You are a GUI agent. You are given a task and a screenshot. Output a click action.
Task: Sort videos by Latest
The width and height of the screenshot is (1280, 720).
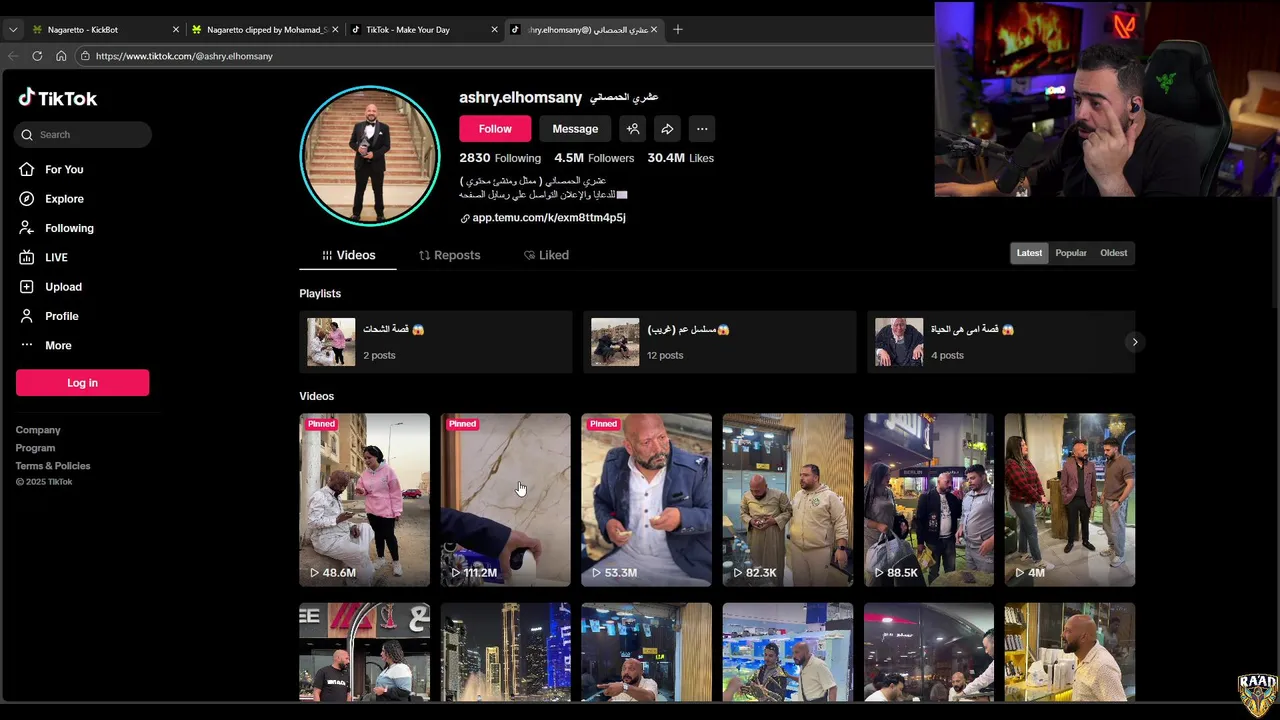click(x=1029, y=253)
